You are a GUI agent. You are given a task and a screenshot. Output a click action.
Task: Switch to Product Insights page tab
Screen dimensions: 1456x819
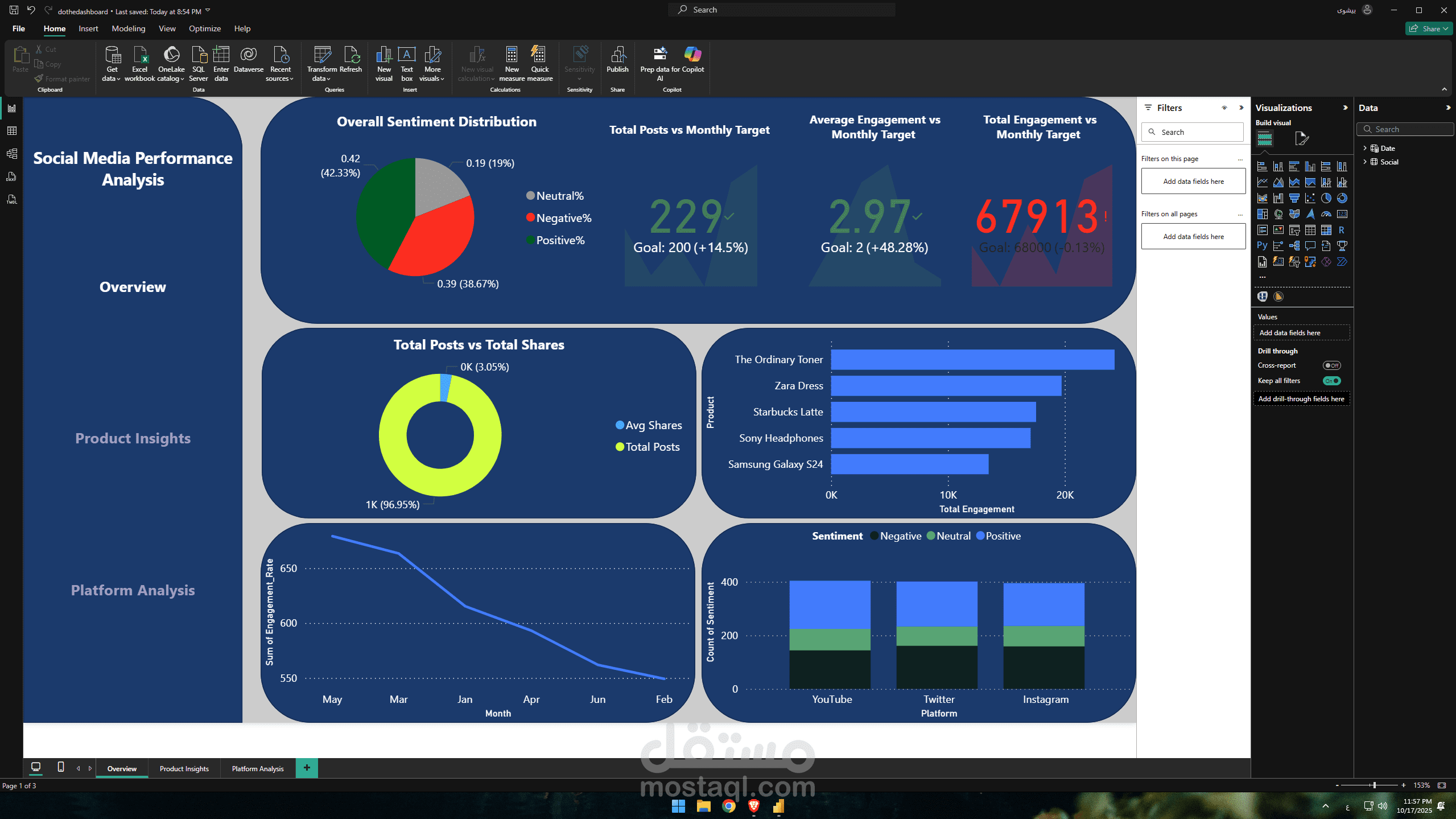coord(184,768)
